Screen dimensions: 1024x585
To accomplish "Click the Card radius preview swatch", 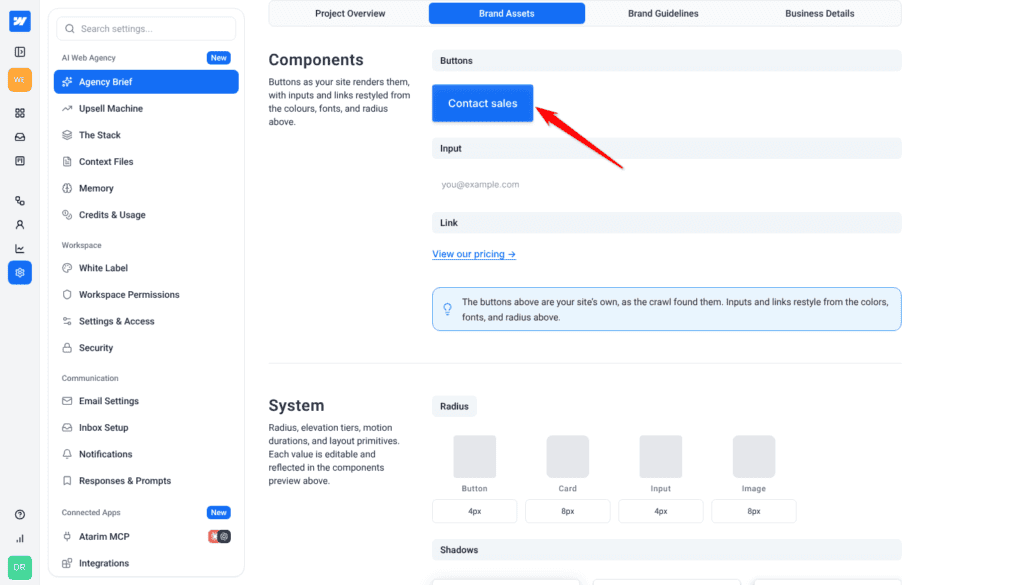I will coord(568,456).
